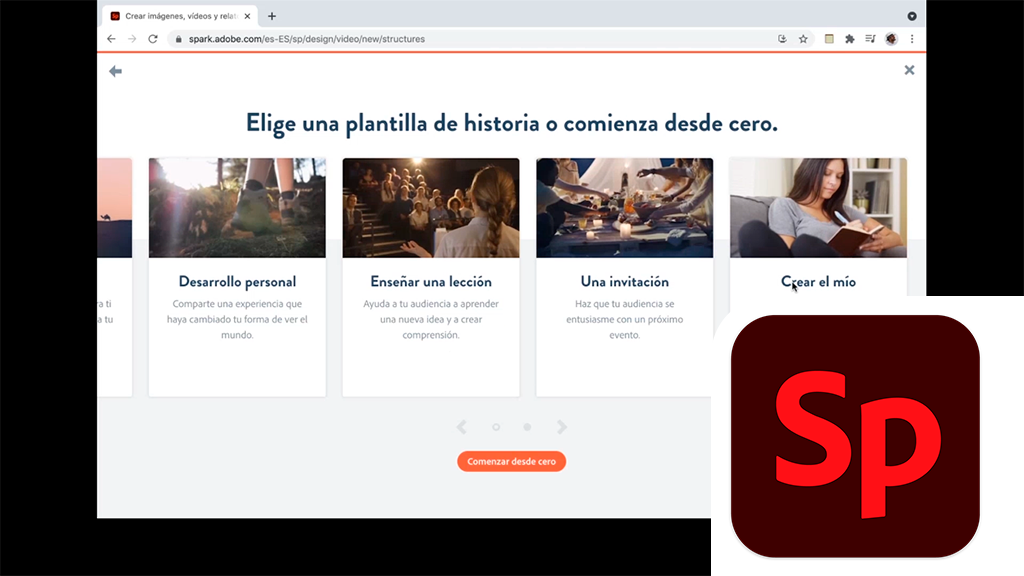
Task: Go to previous template carousel page
Action: 461,427
